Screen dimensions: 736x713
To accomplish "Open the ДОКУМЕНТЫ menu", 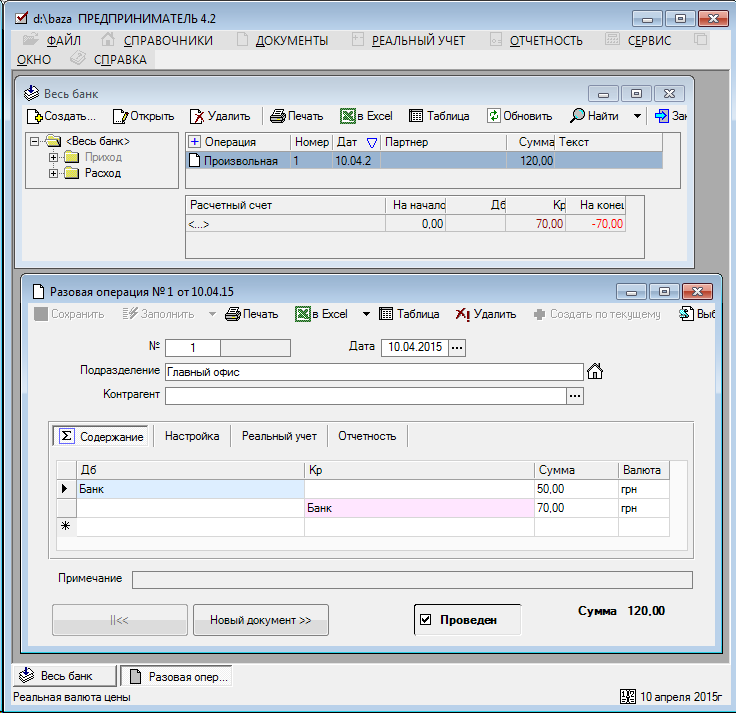I will point(291,41).
